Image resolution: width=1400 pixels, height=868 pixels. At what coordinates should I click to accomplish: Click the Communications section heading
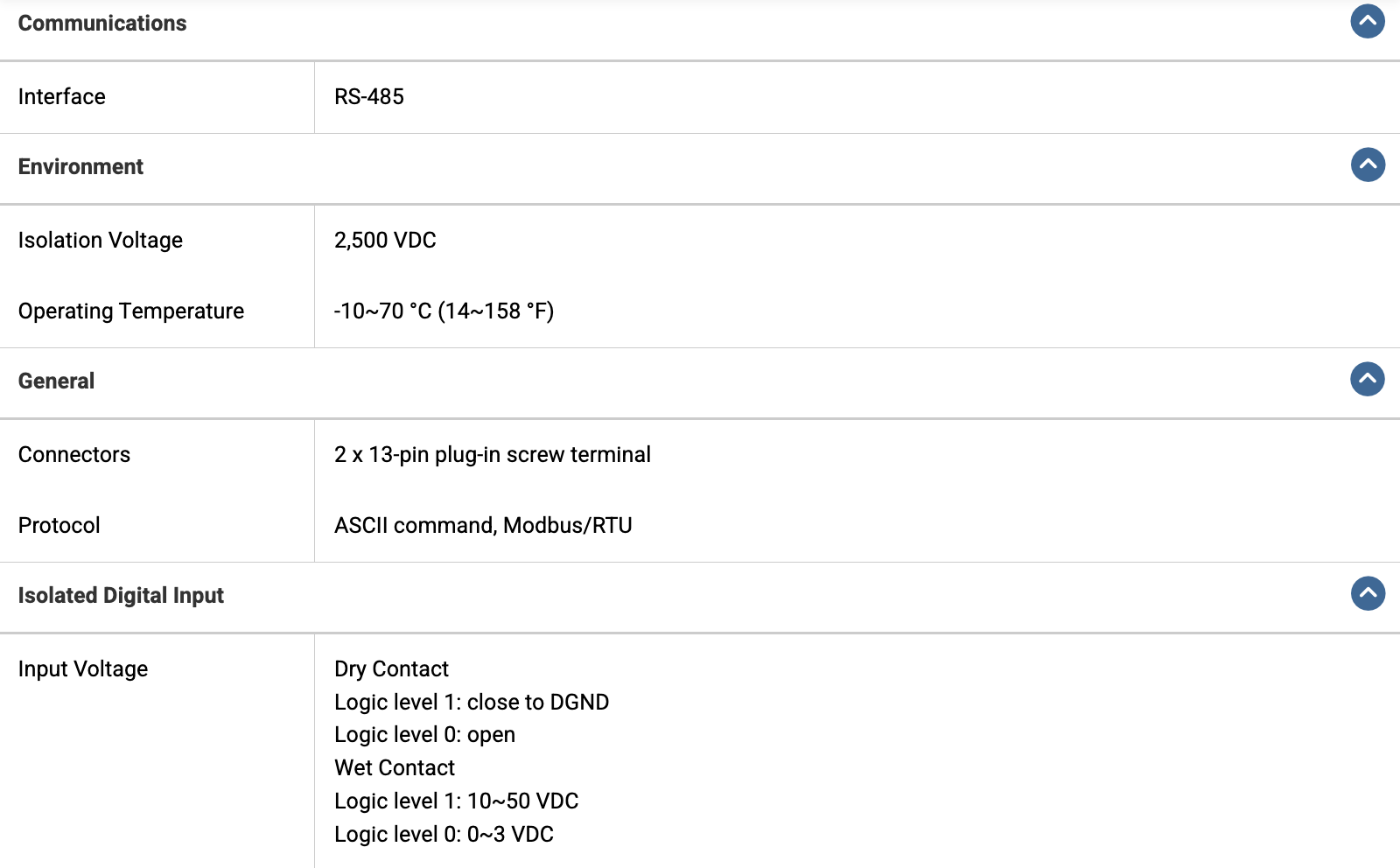click(x=102, y=24)
